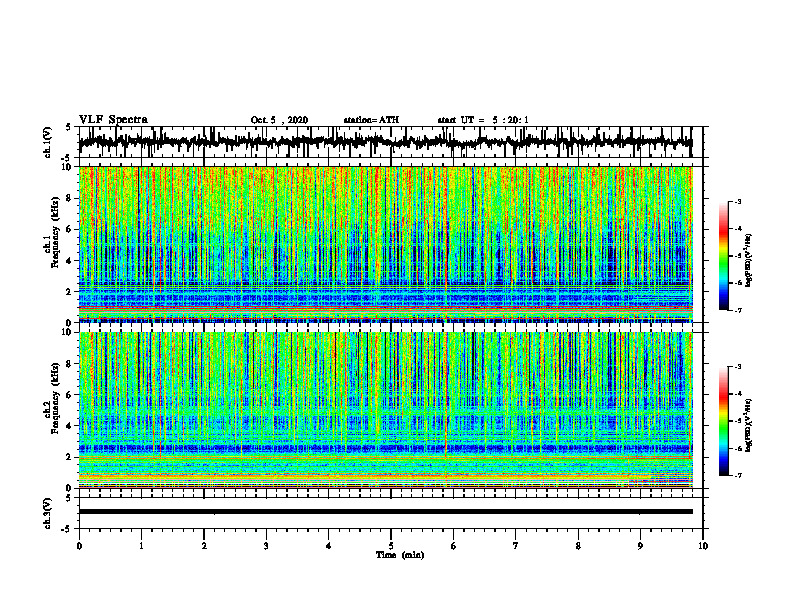Click the "0" tick label on time axis
Viewport: 792px width, 612px height.
(x=79, y=546)
